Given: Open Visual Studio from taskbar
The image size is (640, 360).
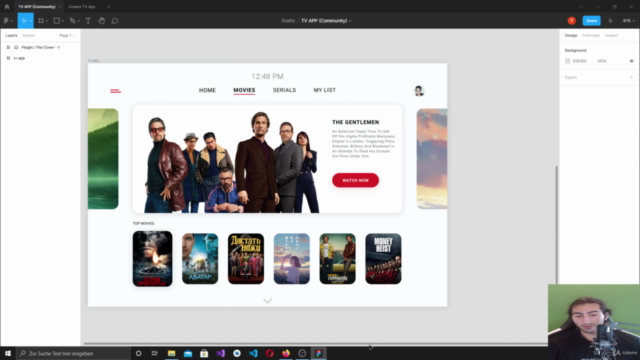Looking at the screenshot, I should tap(220, 353).
